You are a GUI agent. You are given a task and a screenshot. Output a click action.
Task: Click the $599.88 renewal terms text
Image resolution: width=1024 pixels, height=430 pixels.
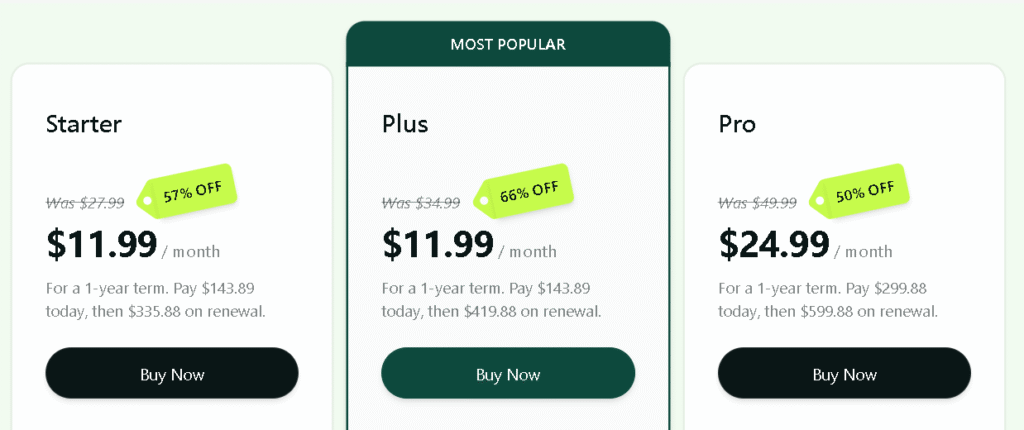[828, 300]
